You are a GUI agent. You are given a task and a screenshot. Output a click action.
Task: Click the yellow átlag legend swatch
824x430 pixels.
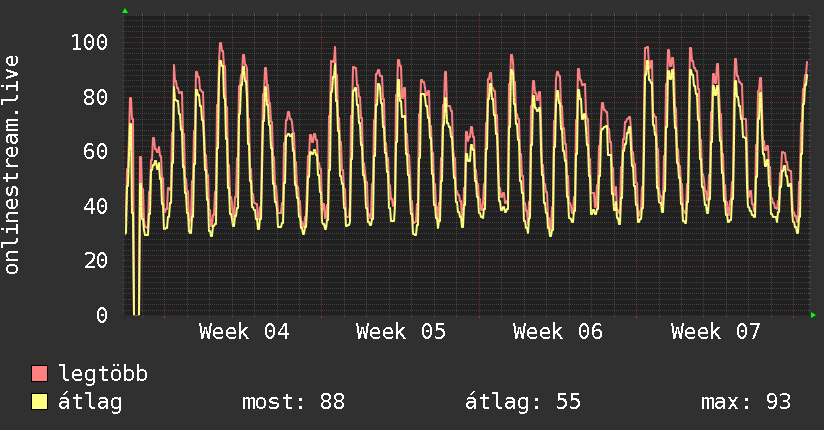coord(40,402)
